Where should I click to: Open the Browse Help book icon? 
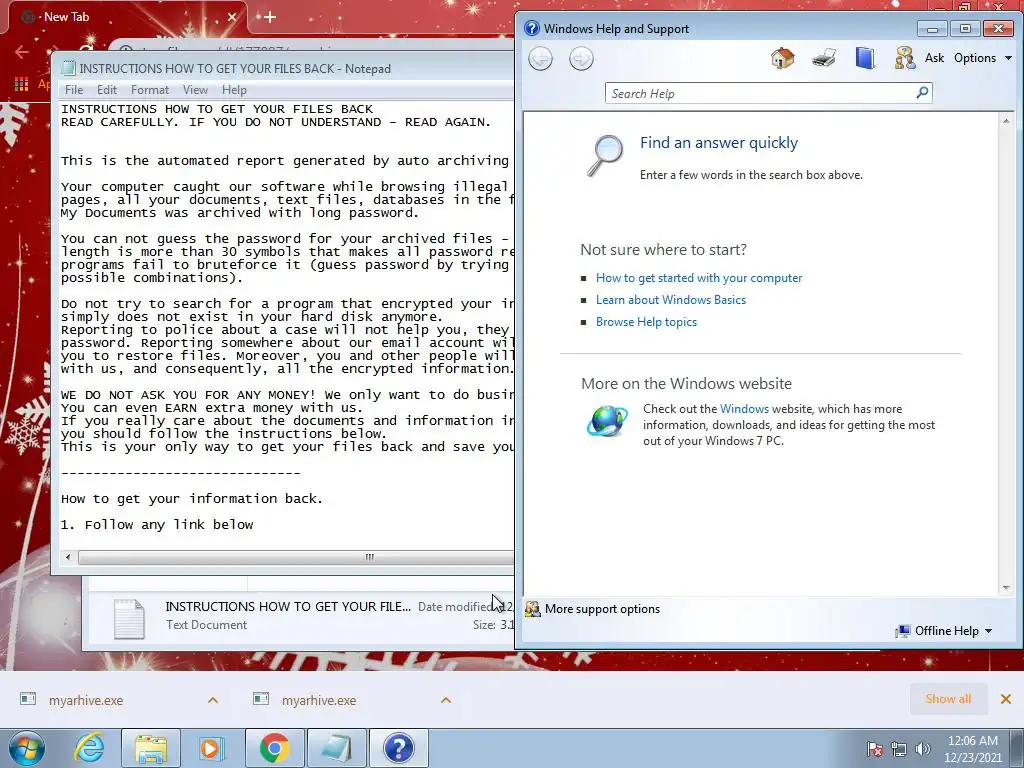(865, 58)
